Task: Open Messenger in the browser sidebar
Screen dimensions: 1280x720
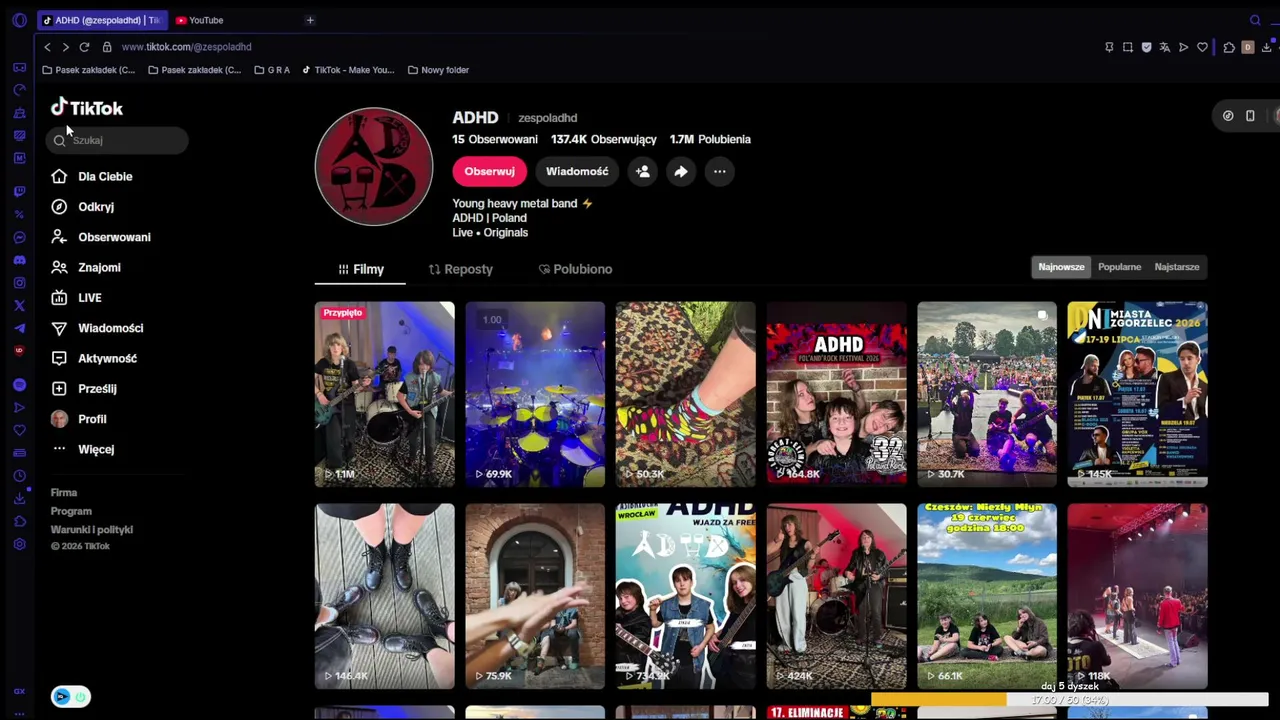Action: (x=19, y=238)
